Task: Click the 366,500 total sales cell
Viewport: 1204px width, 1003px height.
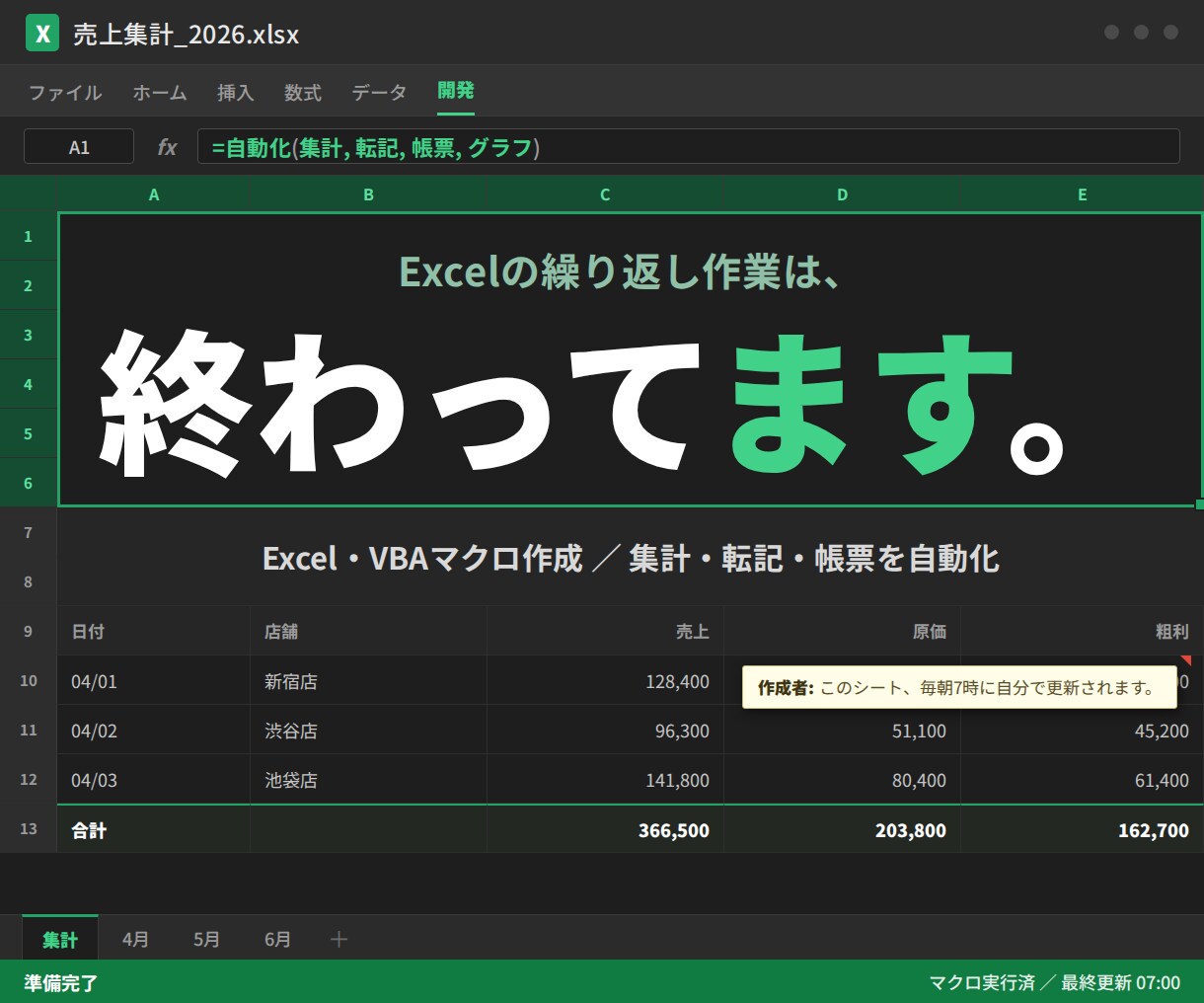Action: click(605, 829)
